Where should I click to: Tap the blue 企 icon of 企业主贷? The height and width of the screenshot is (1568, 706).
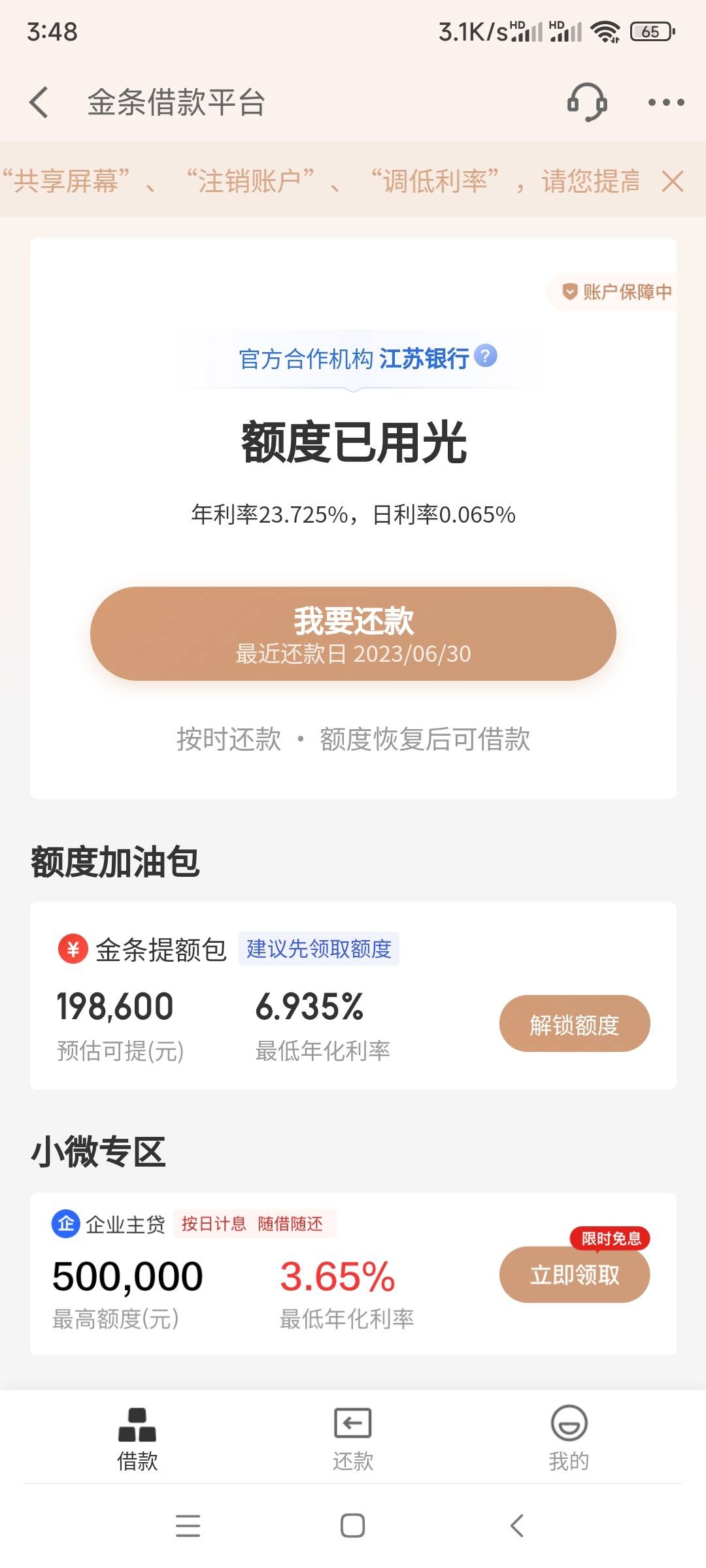[x=66, y=1224]
